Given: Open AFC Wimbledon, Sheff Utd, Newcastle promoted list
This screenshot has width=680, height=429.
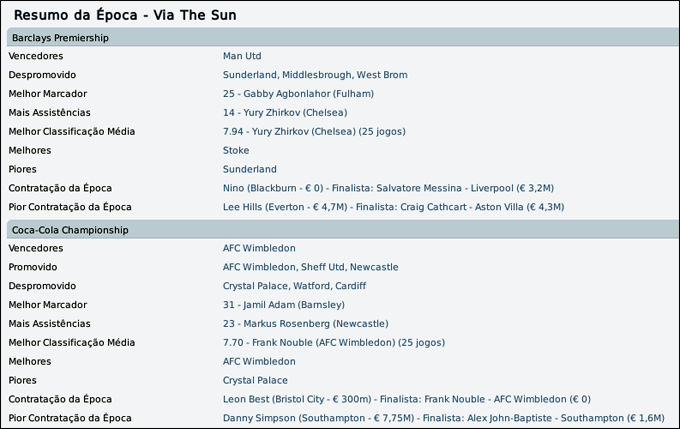Looking at the screenshot, I should [x=310, y=267].
